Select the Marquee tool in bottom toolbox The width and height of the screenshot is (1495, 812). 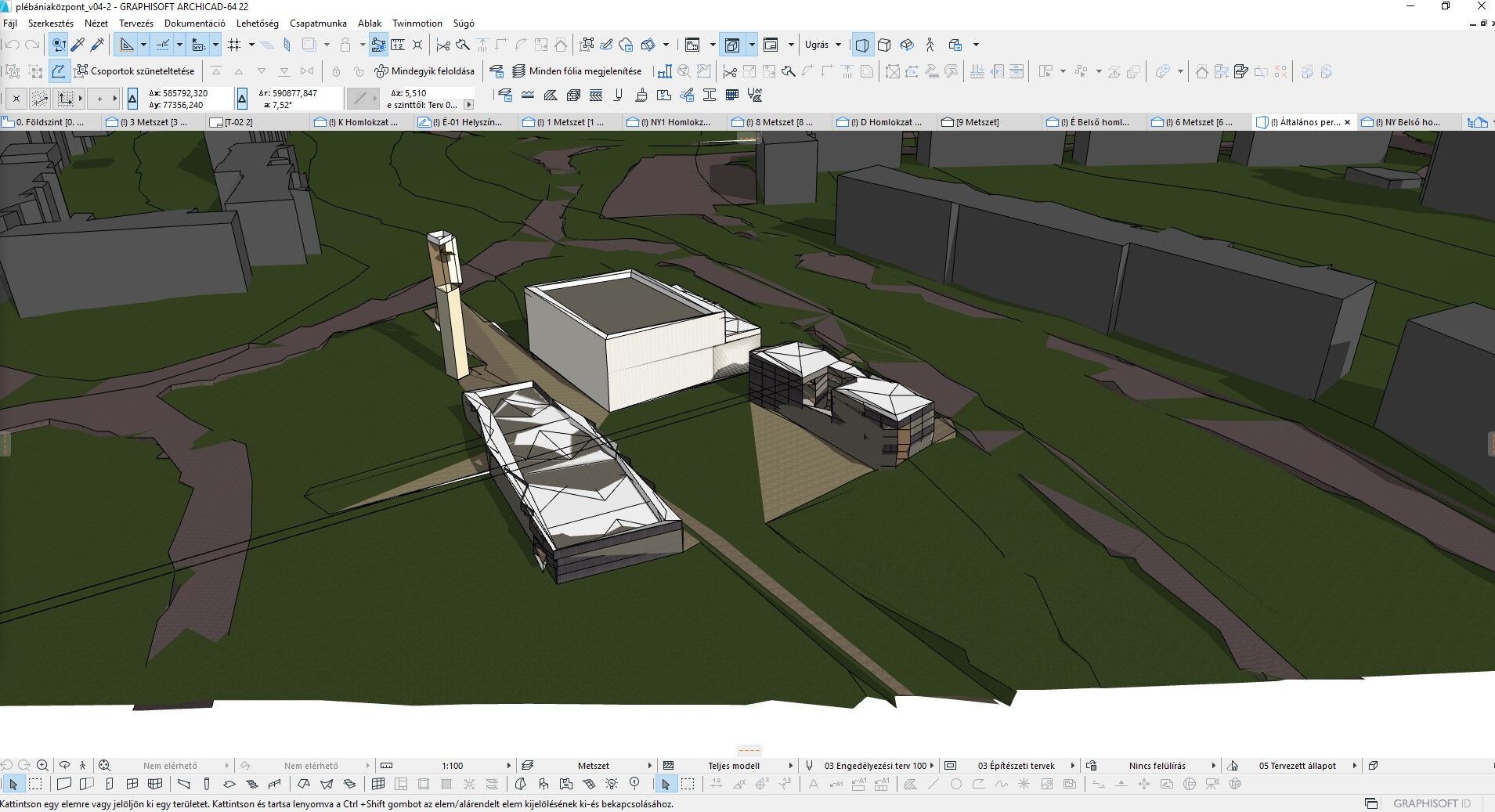click(35, 784)
